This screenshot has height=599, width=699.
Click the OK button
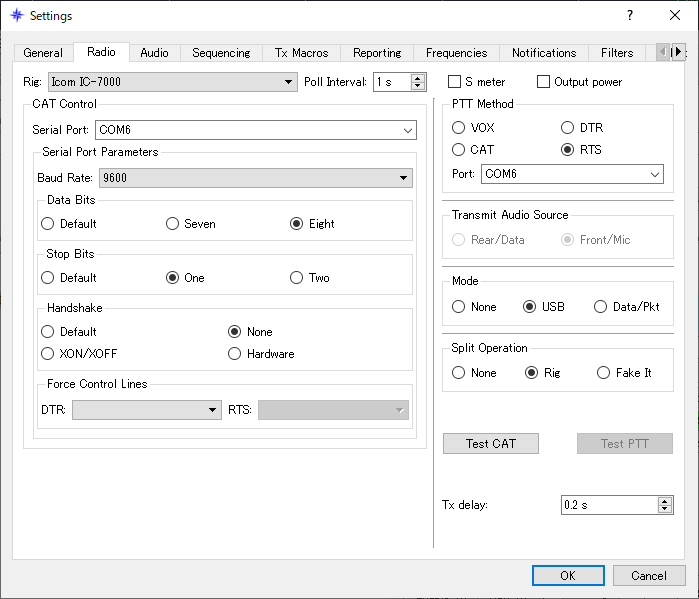click(568, 575)
